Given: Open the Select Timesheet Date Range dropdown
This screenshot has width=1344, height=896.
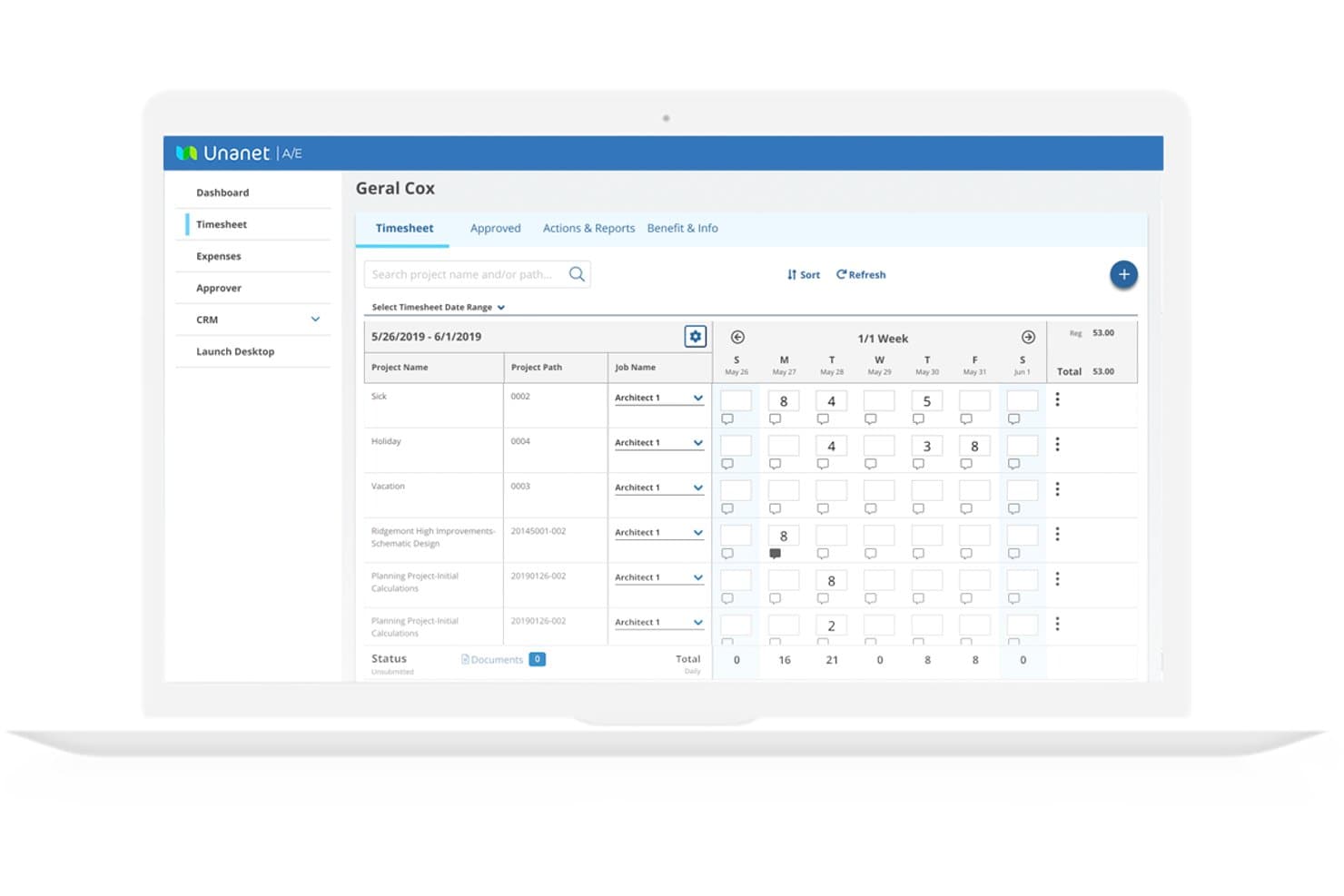Looking at the screenshot, I should click(x=438, y=307).
